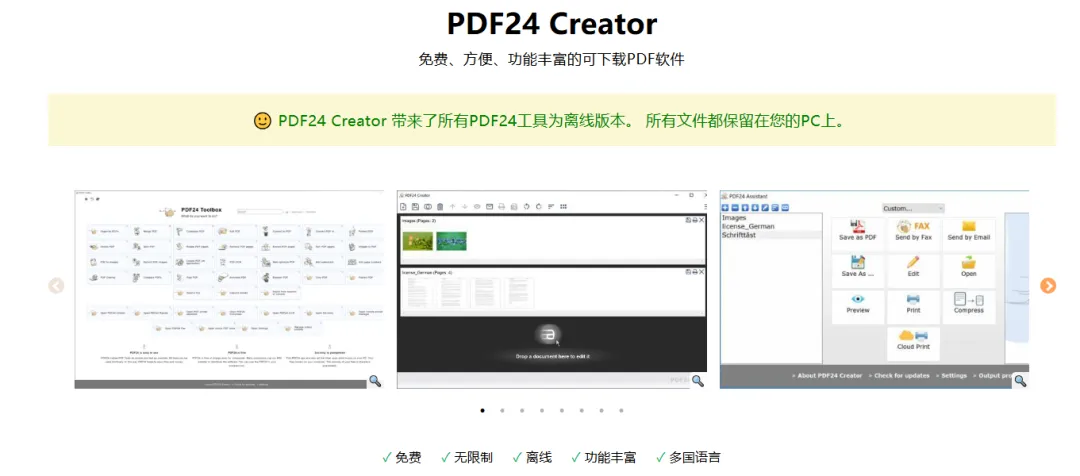
Task: Click the PDF24 Toolbox heading in first screenshot
Action: pyautogui.click(x=202, y=209)
